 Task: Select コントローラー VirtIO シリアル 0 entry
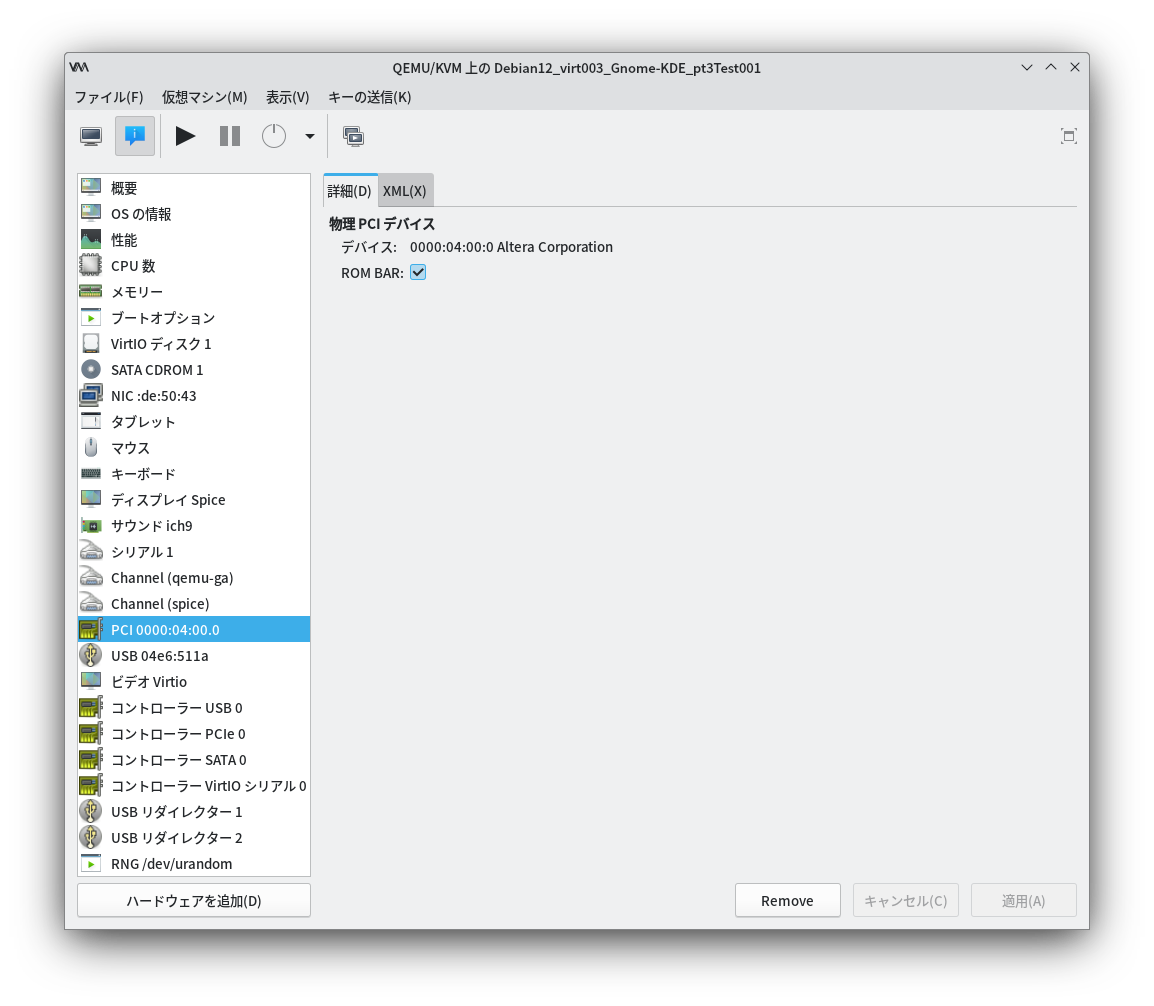pyautogui.click(x=194, y=785)
